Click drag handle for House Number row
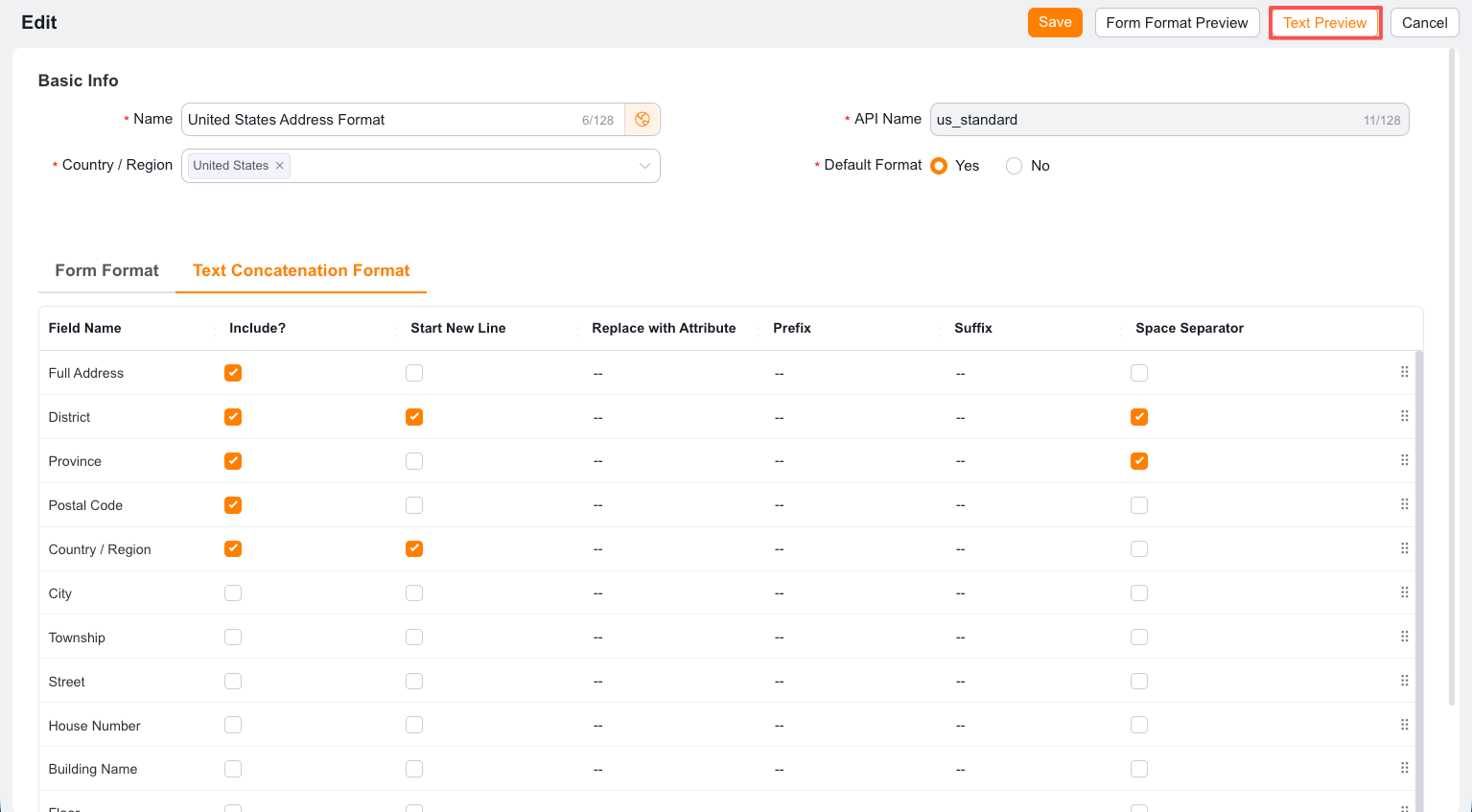This screenshot has height=812, width=1472. (x=1405, y=725)
